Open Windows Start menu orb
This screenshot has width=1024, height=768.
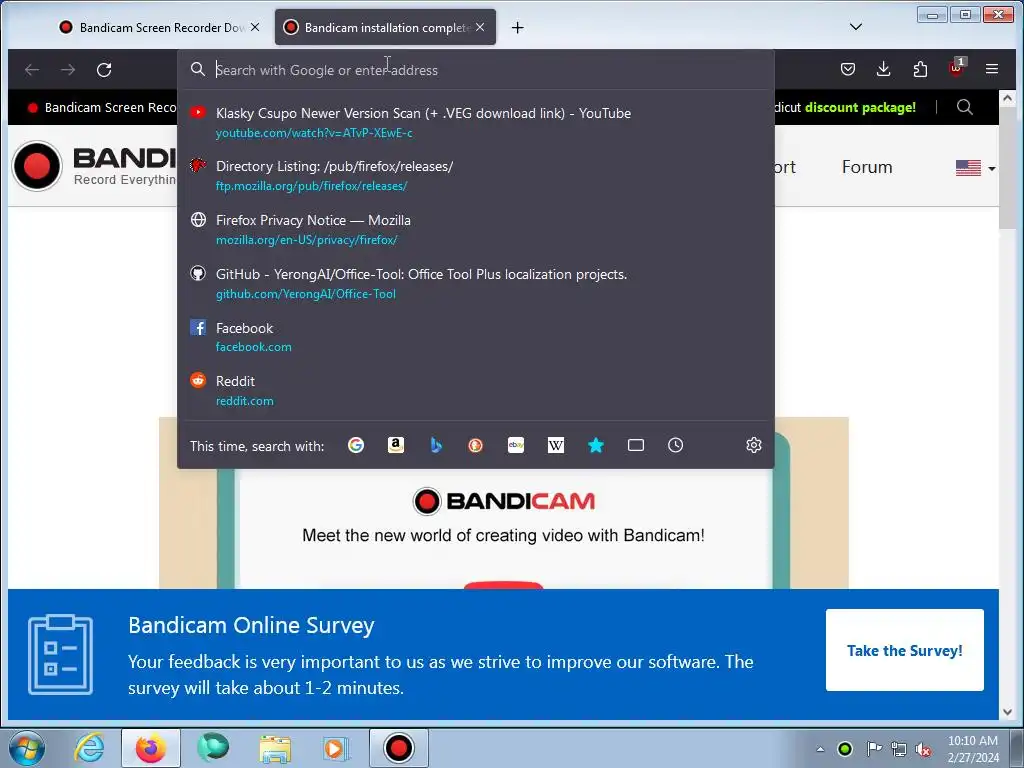[x=27, y=748]
